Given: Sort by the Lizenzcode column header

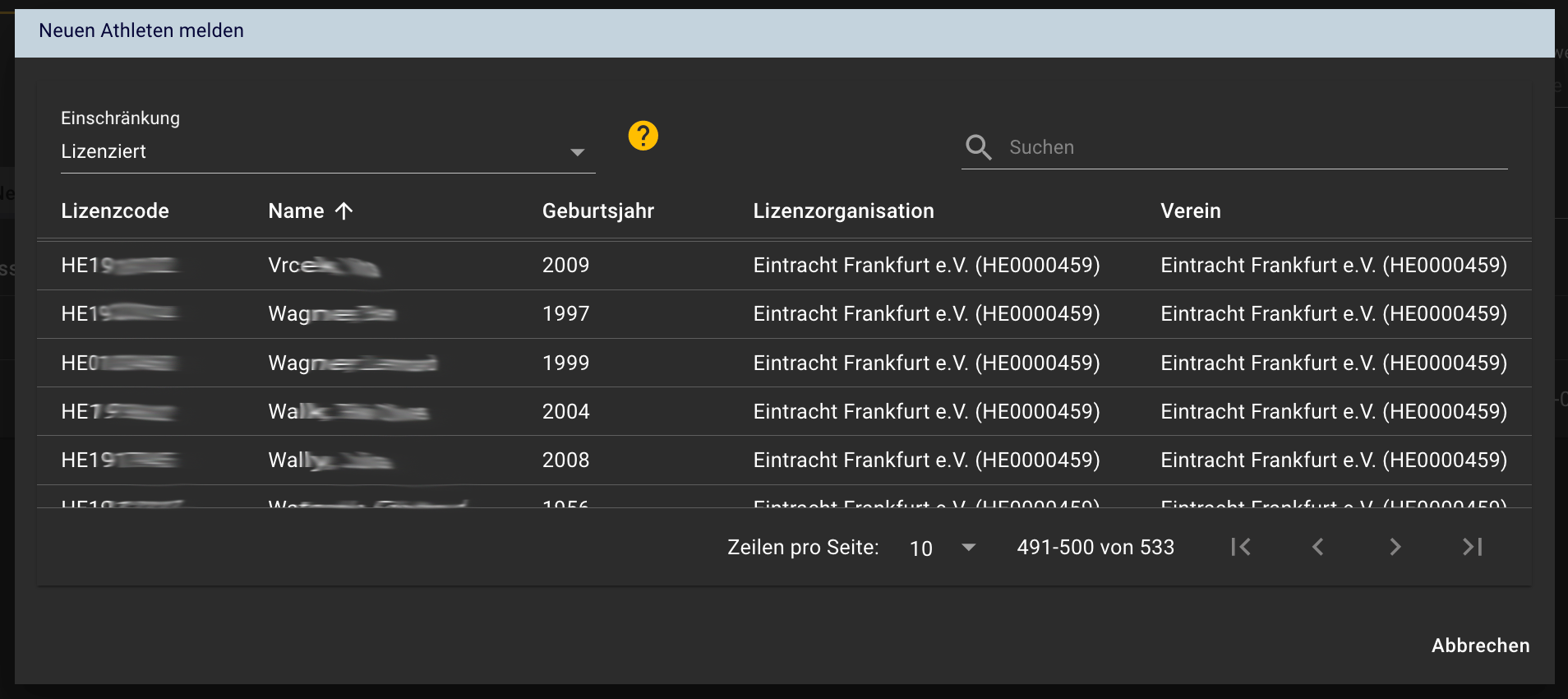Looking at the screenshot, I should pyautogui.click(x=115, y=211).
